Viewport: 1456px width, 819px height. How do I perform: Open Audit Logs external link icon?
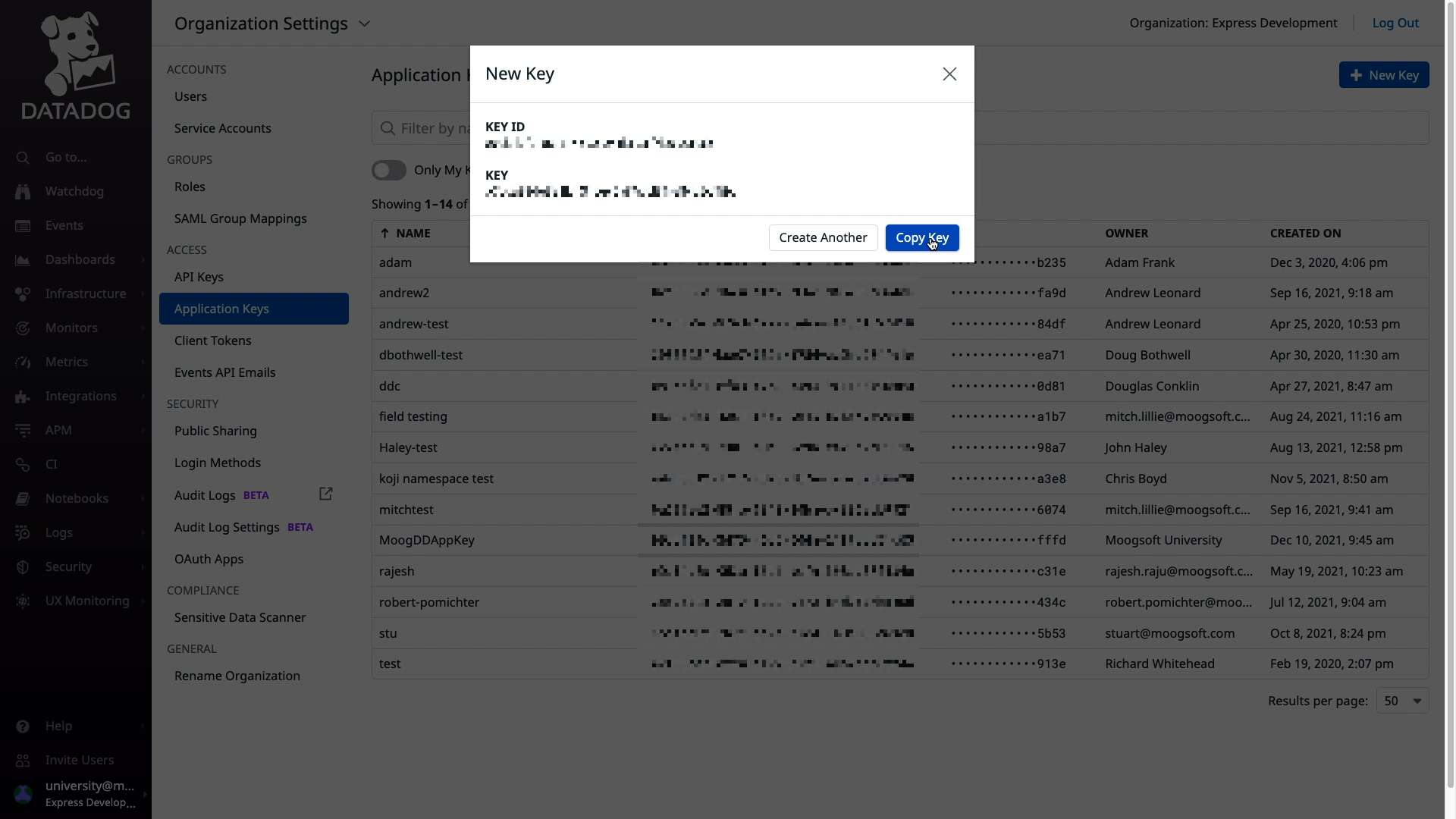326,494
